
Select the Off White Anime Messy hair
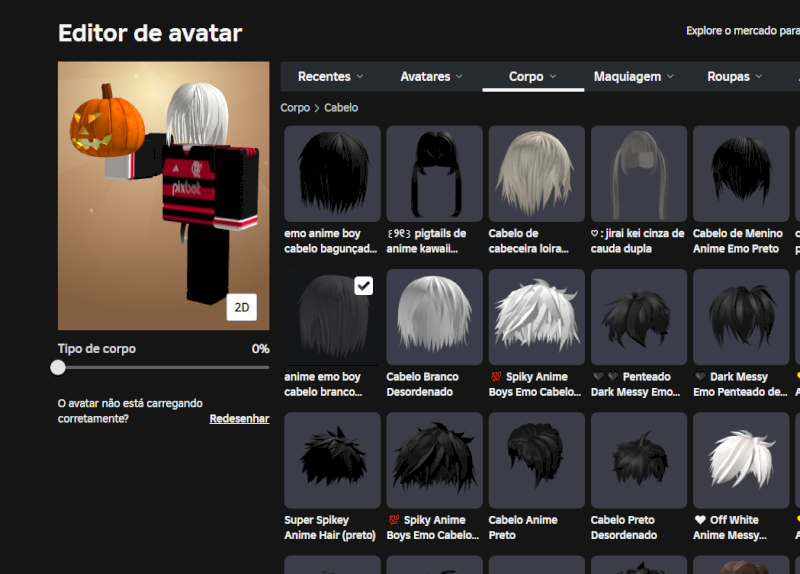(x=740, y=459)
